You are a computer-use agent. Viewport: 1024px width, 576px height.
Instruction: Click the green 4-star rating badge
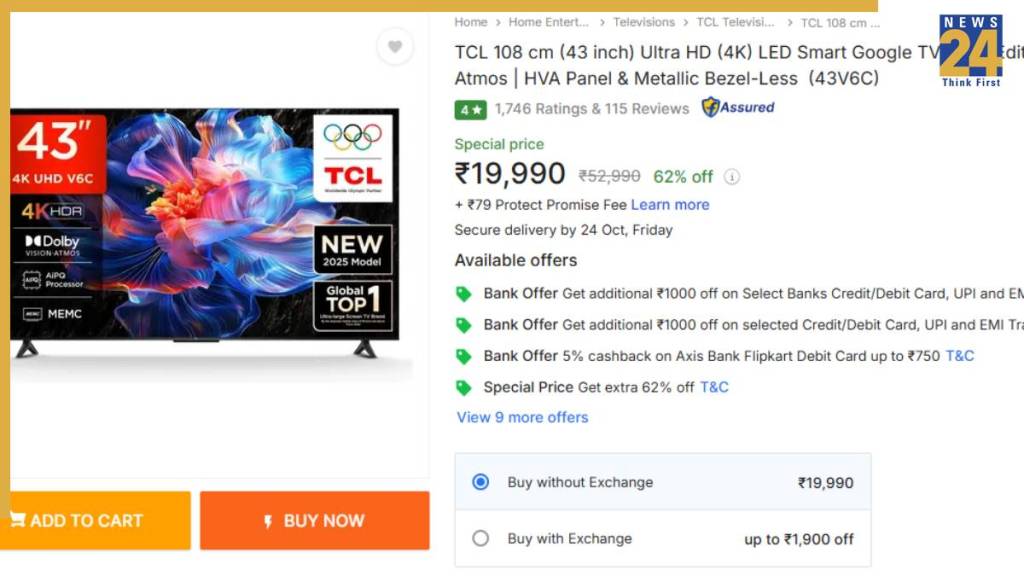(x=470, y=109)
